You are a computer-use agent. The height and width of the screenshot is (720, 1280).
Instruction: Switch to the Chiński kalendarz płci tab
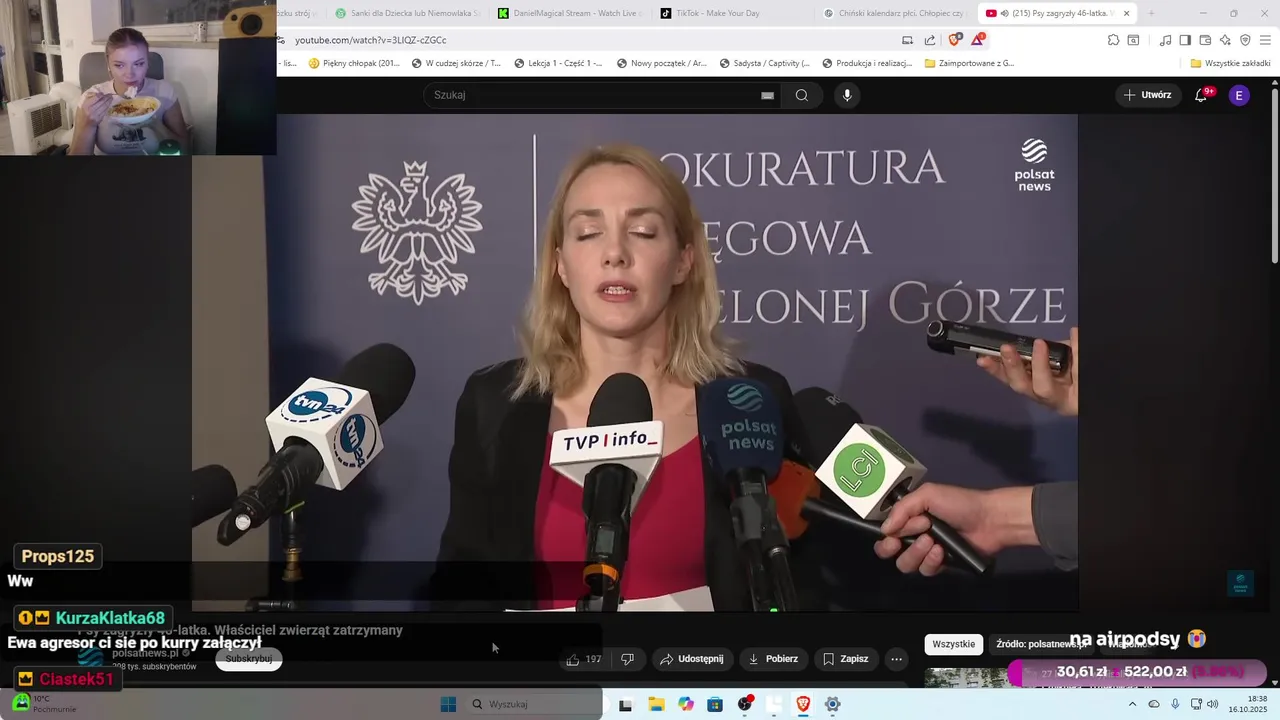click(894, 13)
